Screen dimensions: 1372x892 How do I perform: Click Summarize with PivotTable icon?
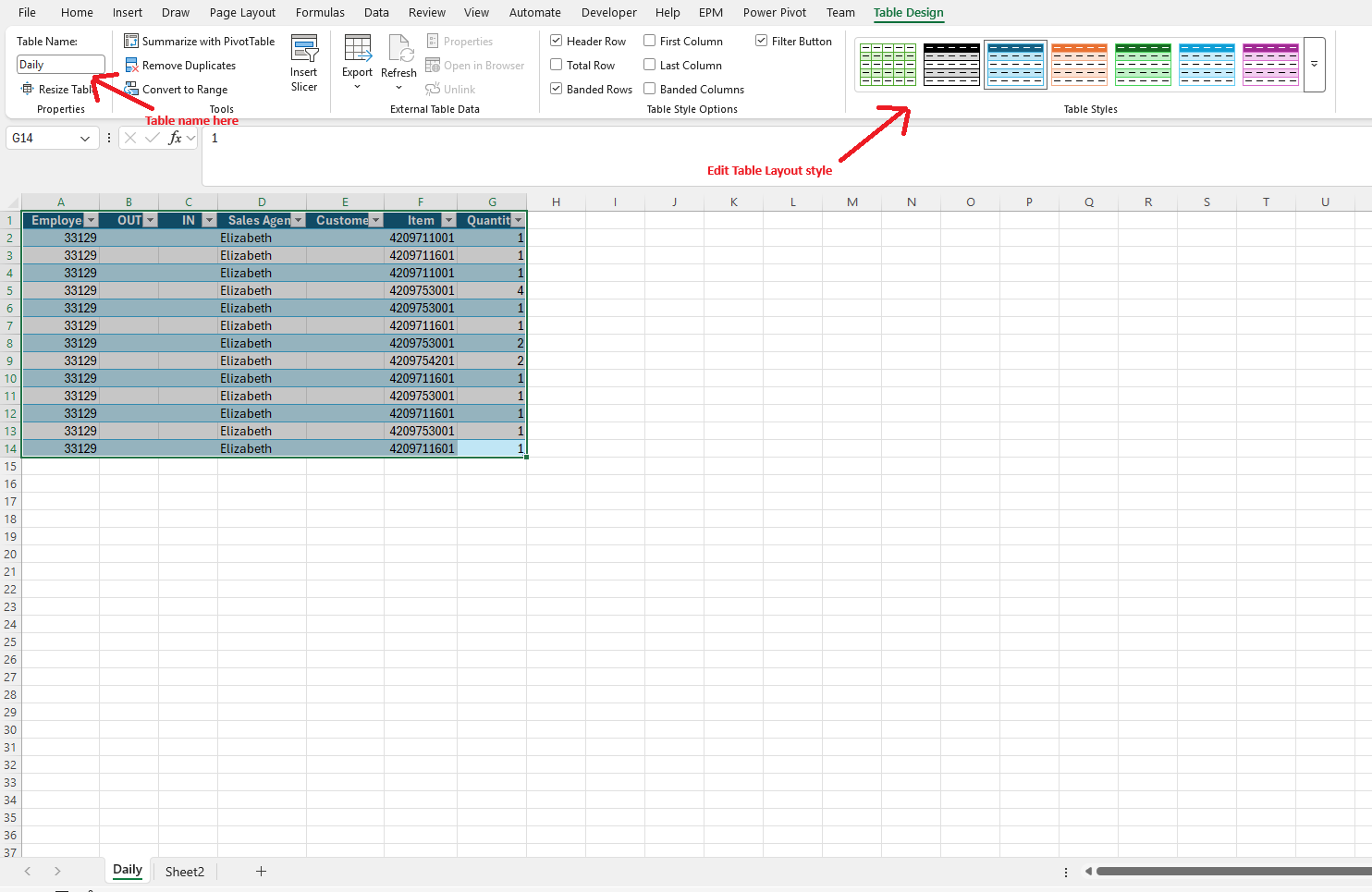pyautogui.click(x=131, y=42)
